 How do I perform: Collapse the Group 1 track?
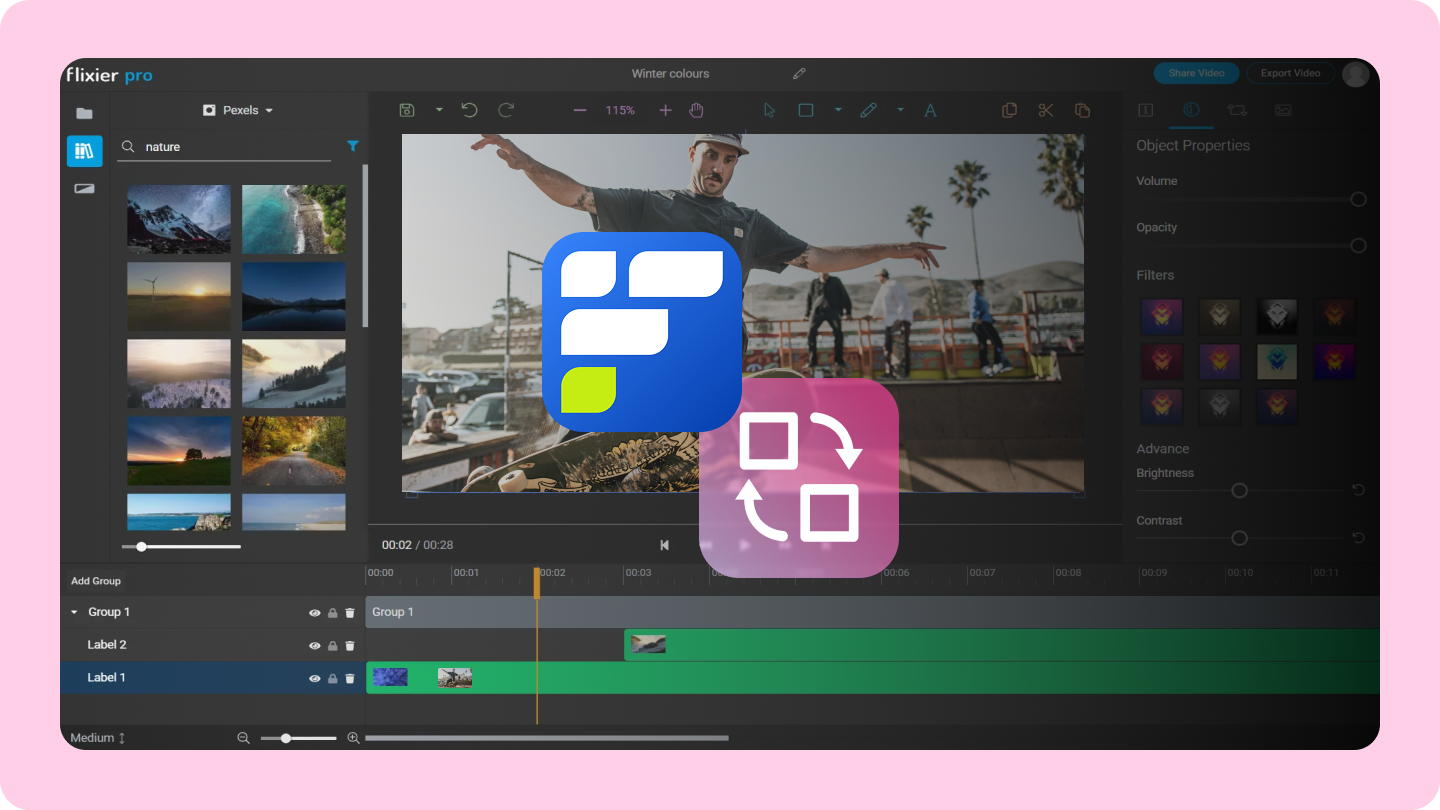pyautogui.click(x=73, y=612)
